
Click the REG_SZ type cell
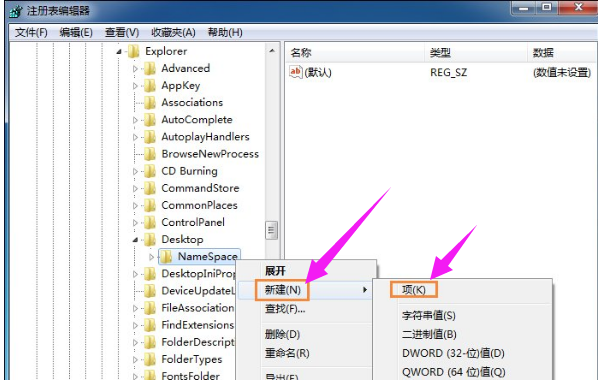(448, 72)
